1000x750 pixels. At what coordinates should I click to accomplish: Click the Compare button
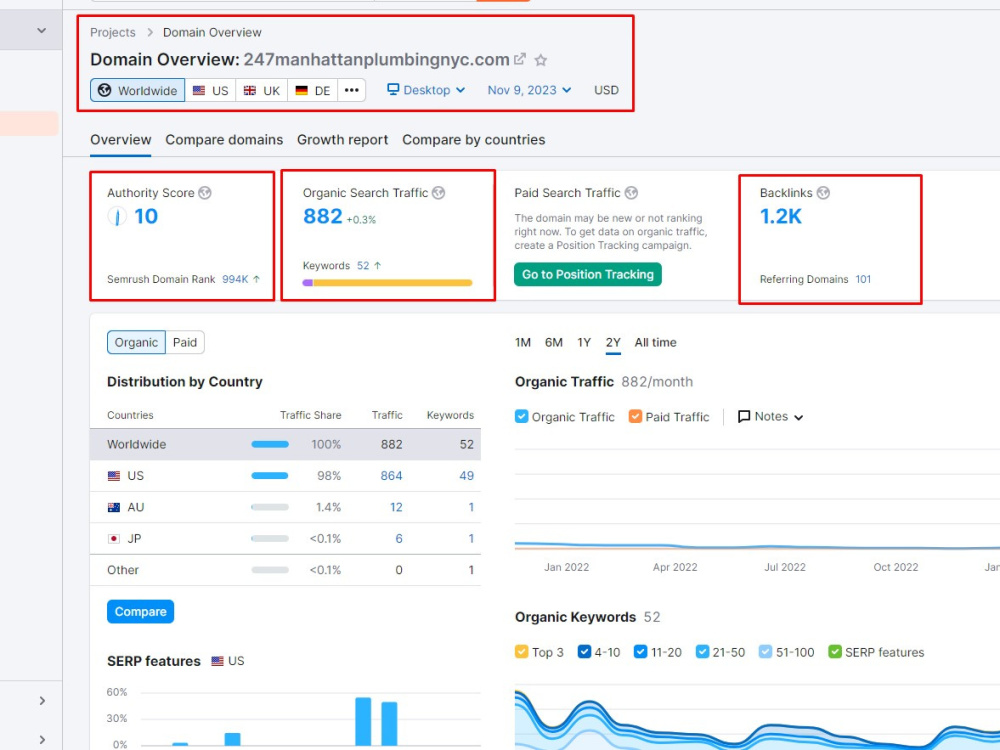pyautogui.click(x=140, y=612)
